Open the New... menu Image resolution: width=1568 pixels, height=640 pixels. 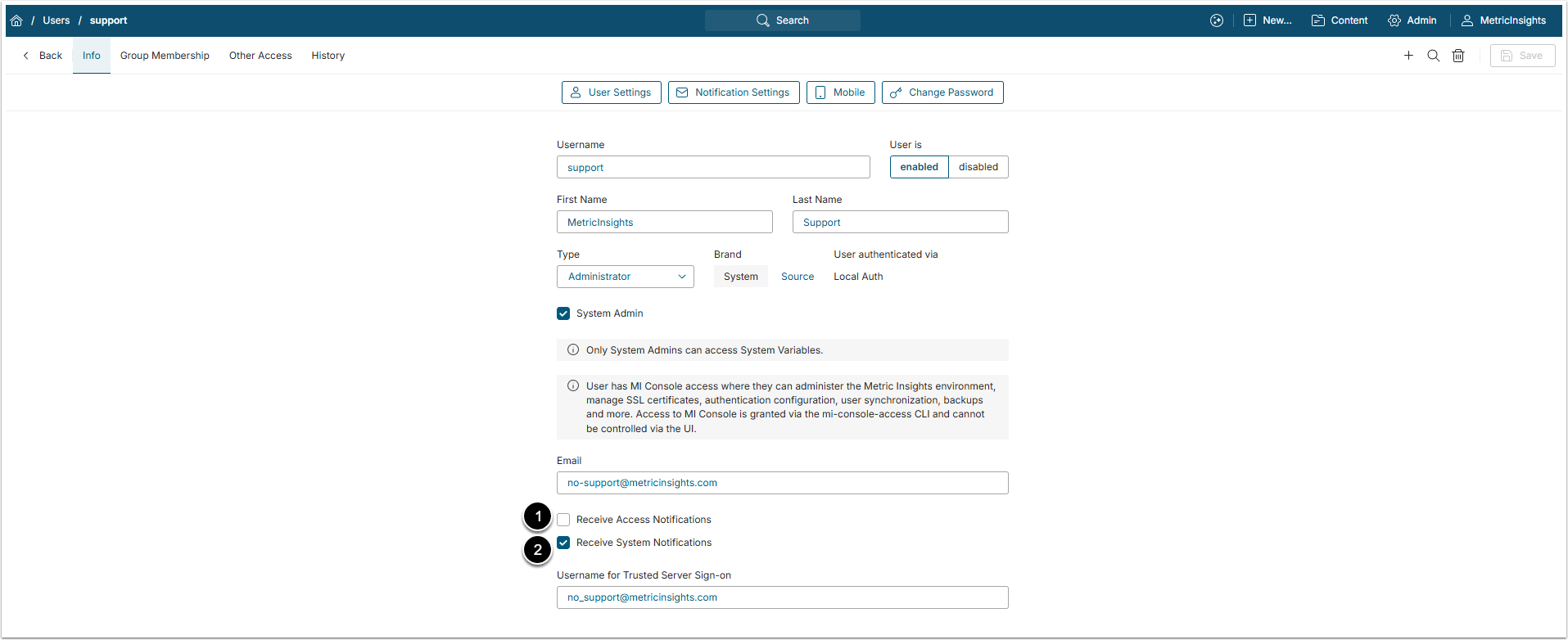1267,20
